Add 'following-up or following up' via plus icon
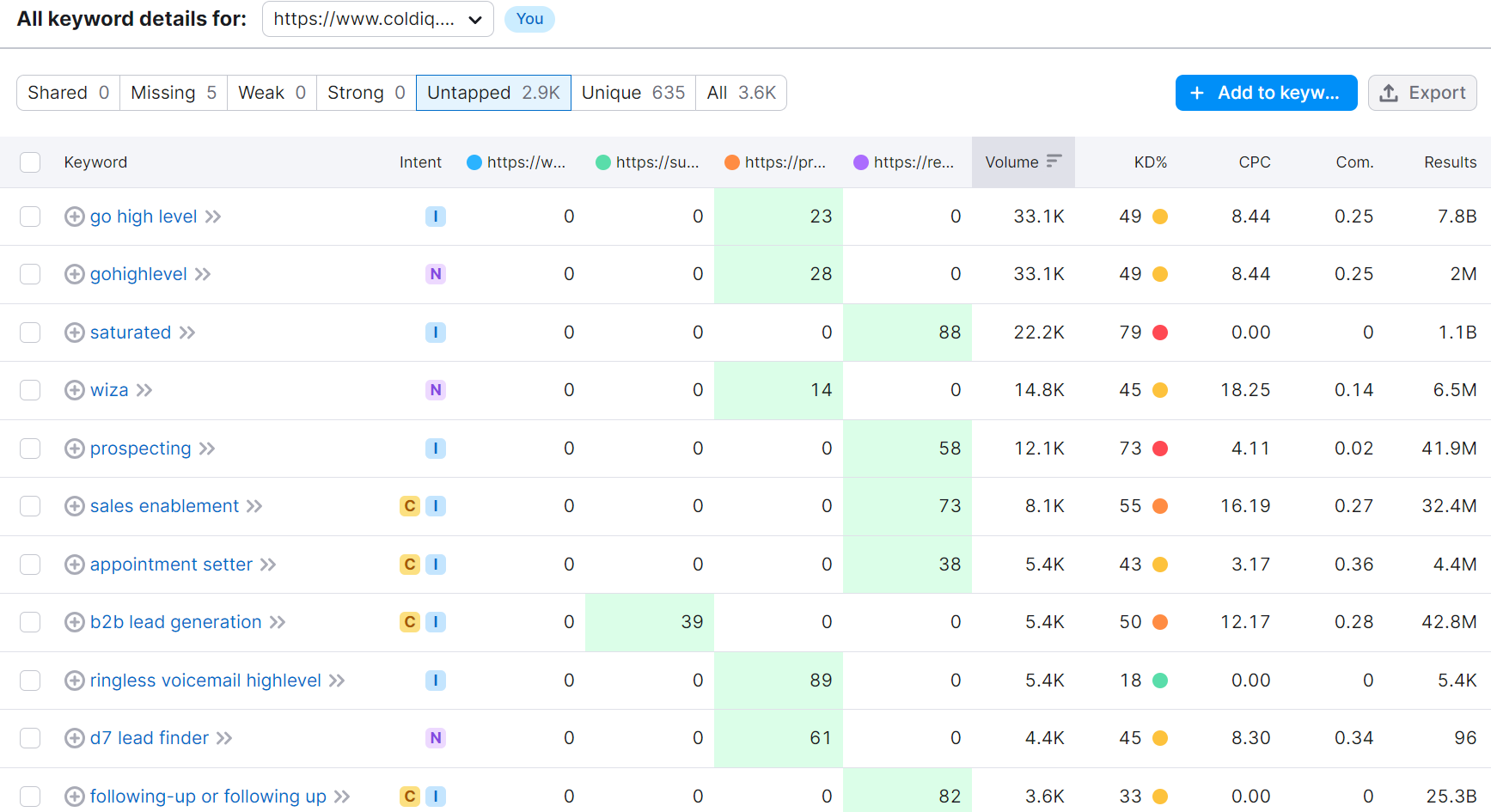The height and width of the screenshot is (812, 1491). [75, 797]
